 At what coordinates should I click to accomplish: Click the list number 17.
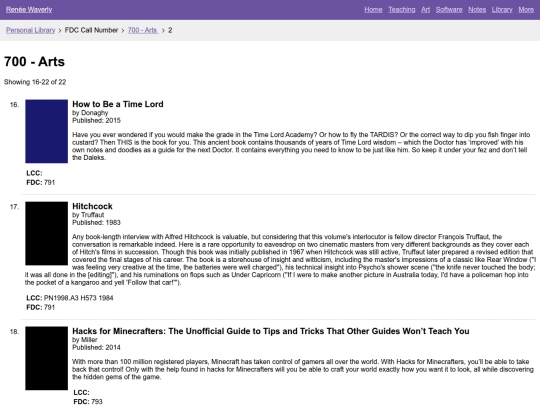14,207
